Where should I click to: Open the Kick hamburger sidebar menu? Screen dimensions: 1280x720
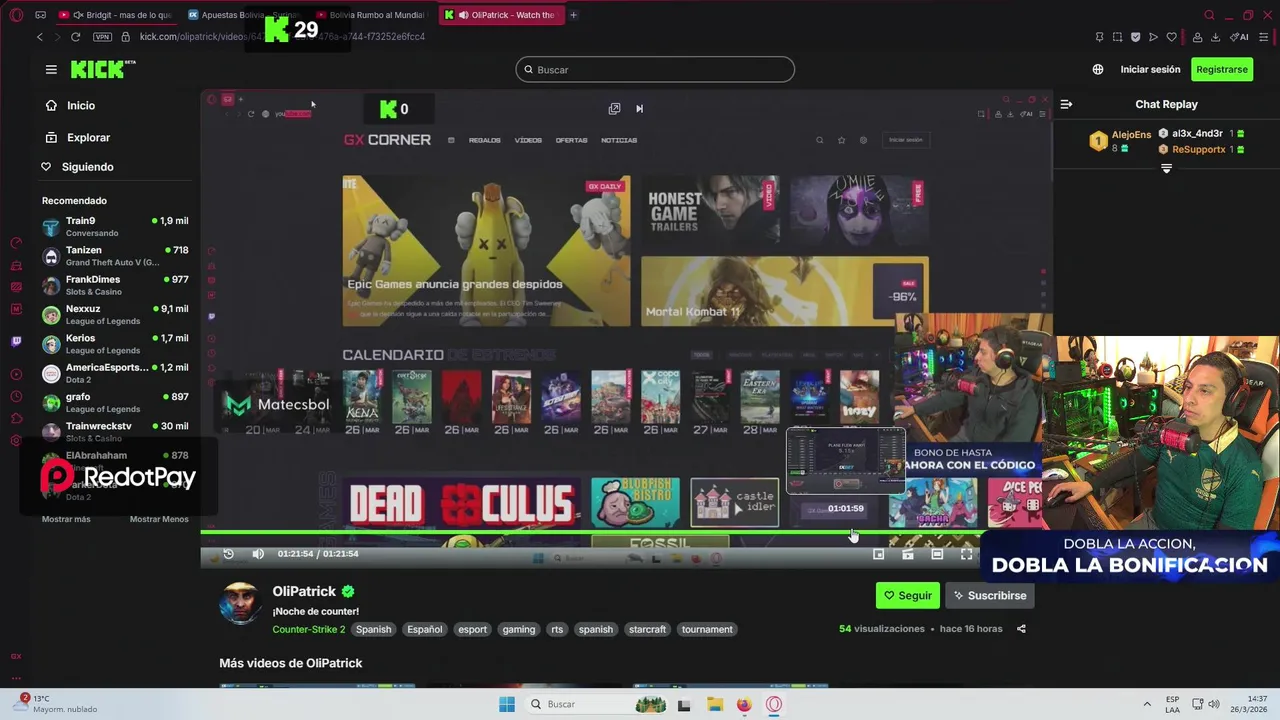pyautogui.click(x=51, y=69)
